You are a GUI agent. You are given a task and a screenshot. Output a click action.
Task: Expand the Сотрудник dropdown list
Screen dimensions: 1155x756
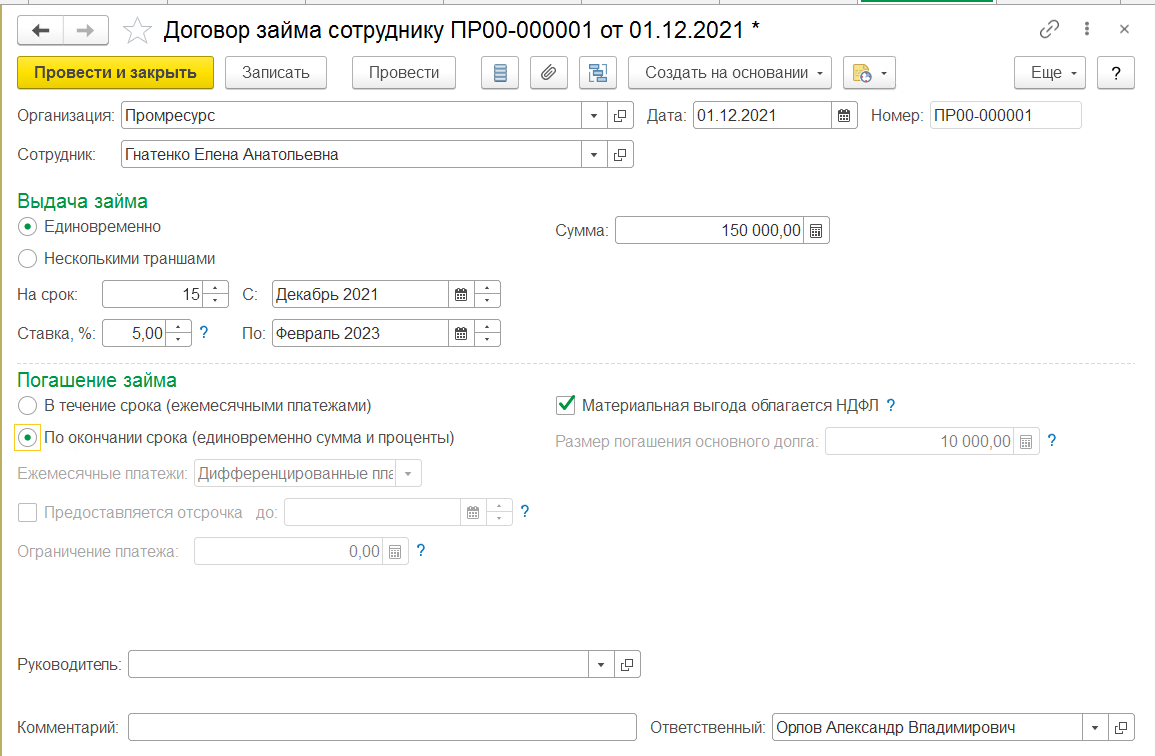pyautogui.click(x=594, y=155)
